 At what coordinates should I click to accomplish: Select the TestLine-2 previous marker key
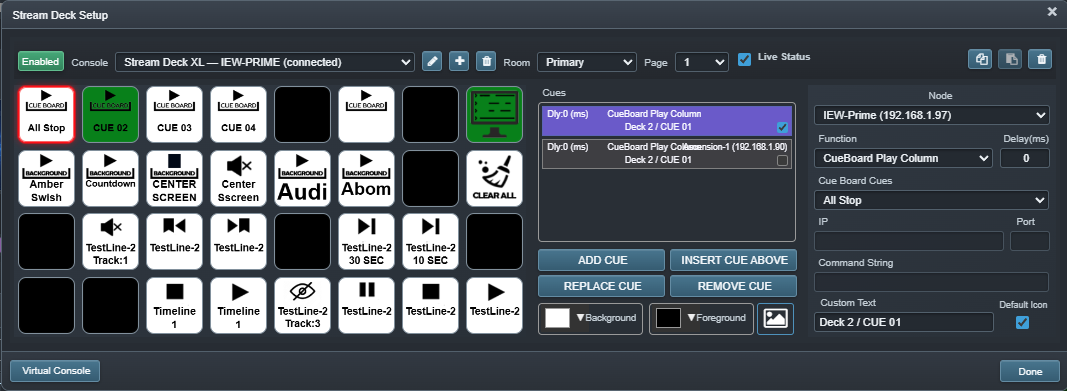tap(174, 241)
